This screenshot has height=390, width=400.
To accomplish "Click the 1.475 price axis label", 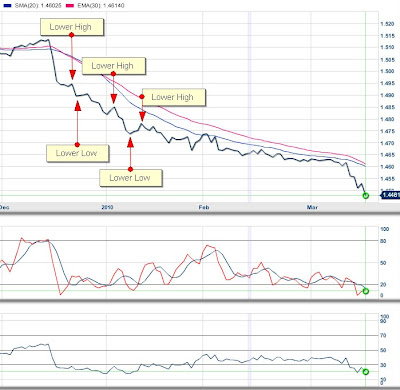I will [387, 131].
